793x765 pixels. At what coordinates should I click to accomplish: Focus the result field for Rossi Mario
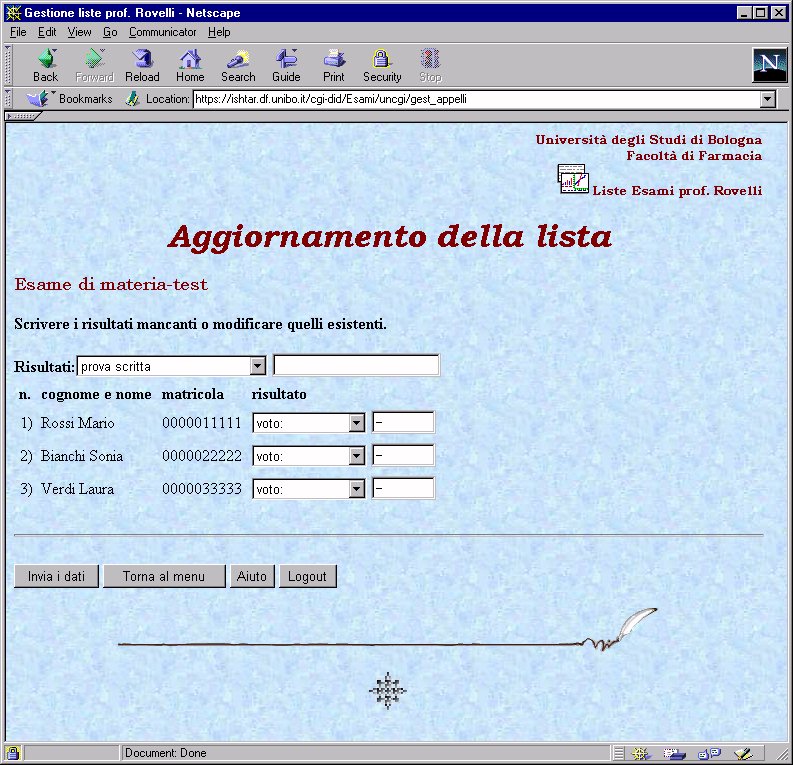[403, 422]
